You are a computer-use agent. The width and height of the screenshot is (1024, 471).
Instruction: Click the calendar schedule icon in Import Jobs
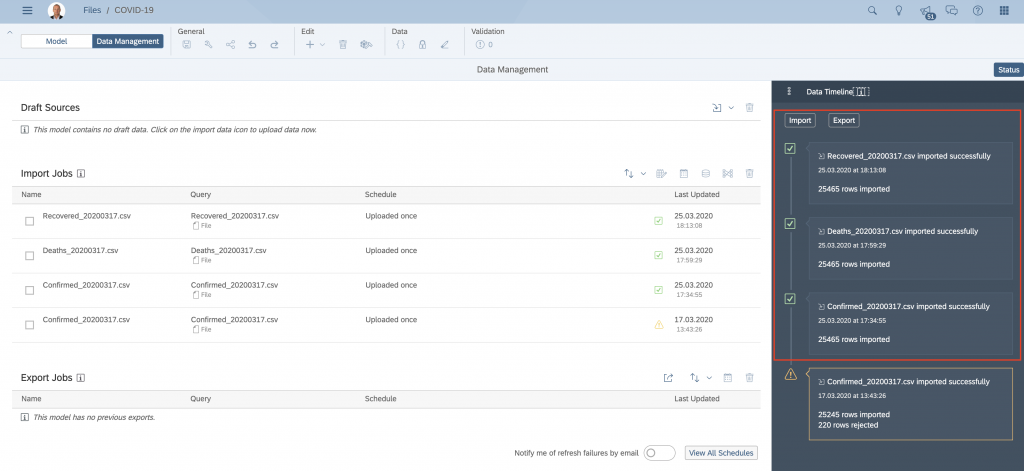point(684,174)
